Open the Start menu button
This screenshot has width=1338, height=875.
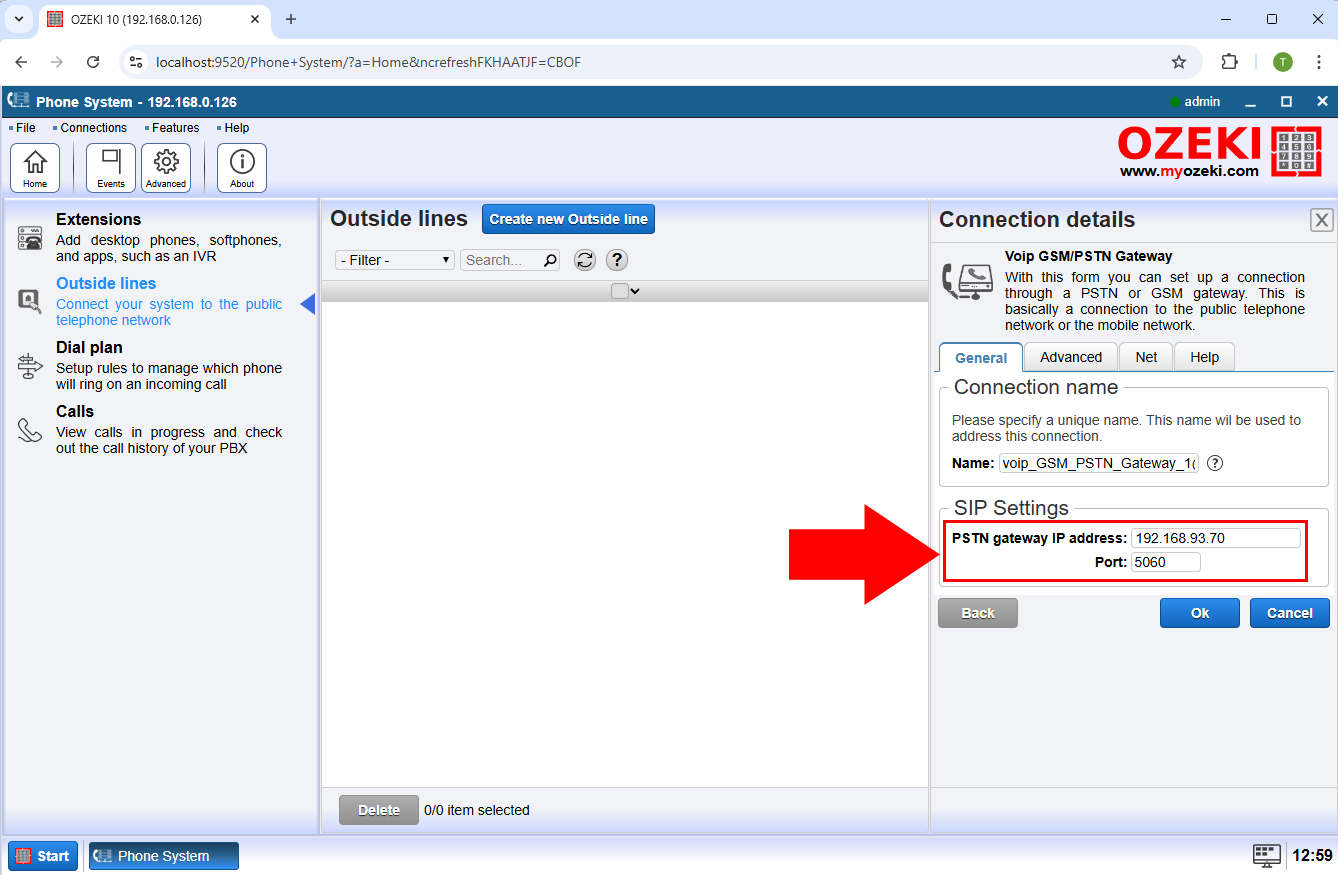[43, 856]
